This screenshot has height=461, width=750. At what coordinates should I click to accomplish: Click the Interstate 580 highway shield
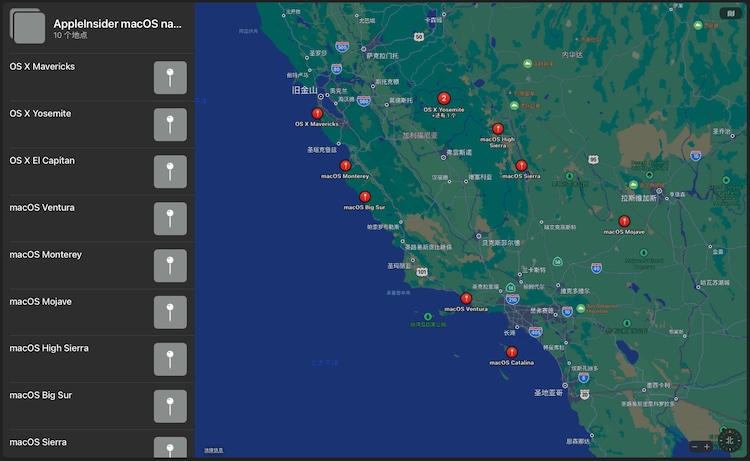[x=364, y=101]
